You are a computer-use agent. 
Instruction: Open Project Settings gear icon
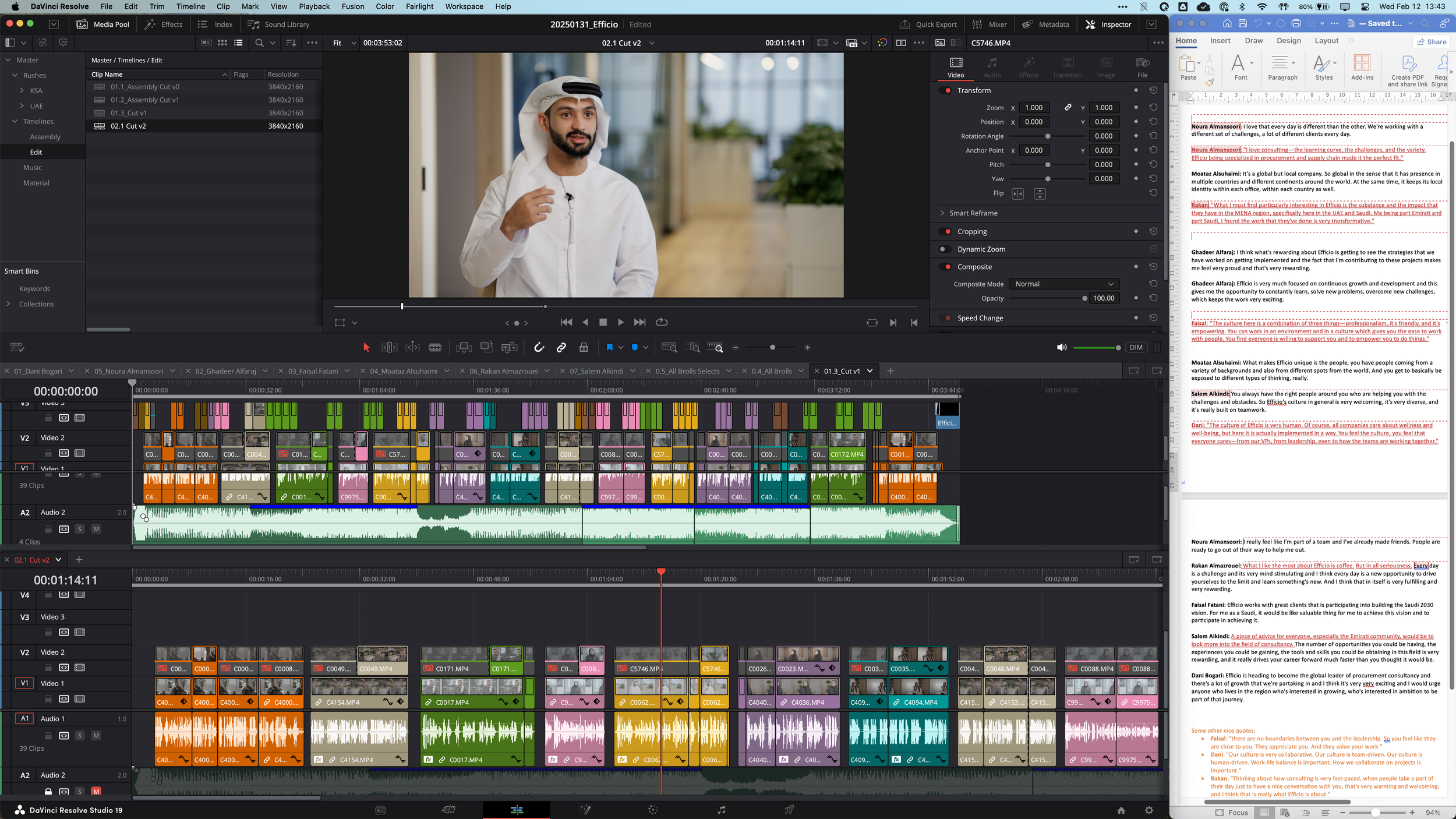click(x=1148, y=810)
